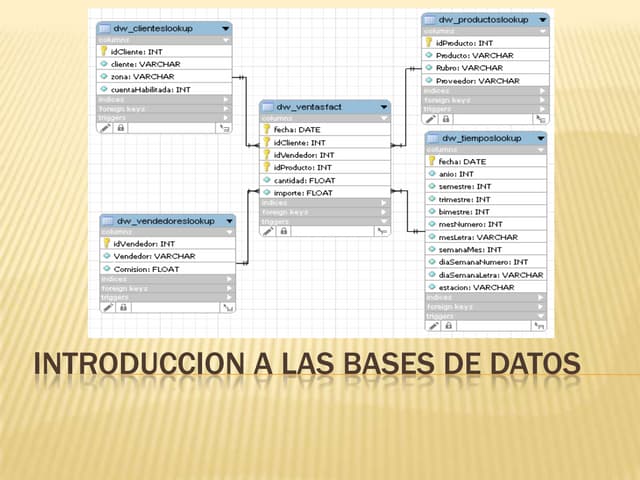Click the slide title Introduccion a las Bases de Datos
The height and width of the screenshot is (480, 640).
coord(306,366)
